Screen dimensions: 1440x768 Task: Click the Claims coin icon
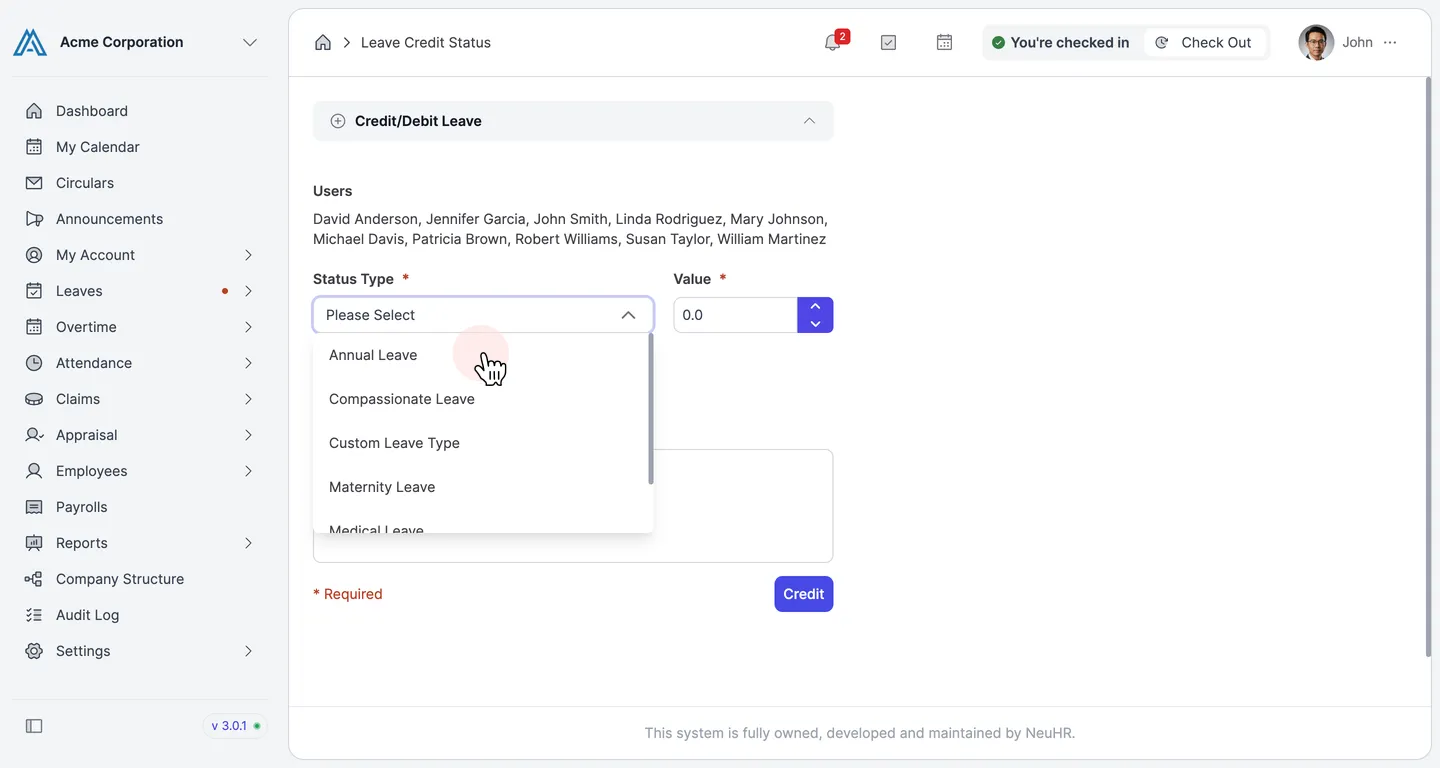[34, 399]
